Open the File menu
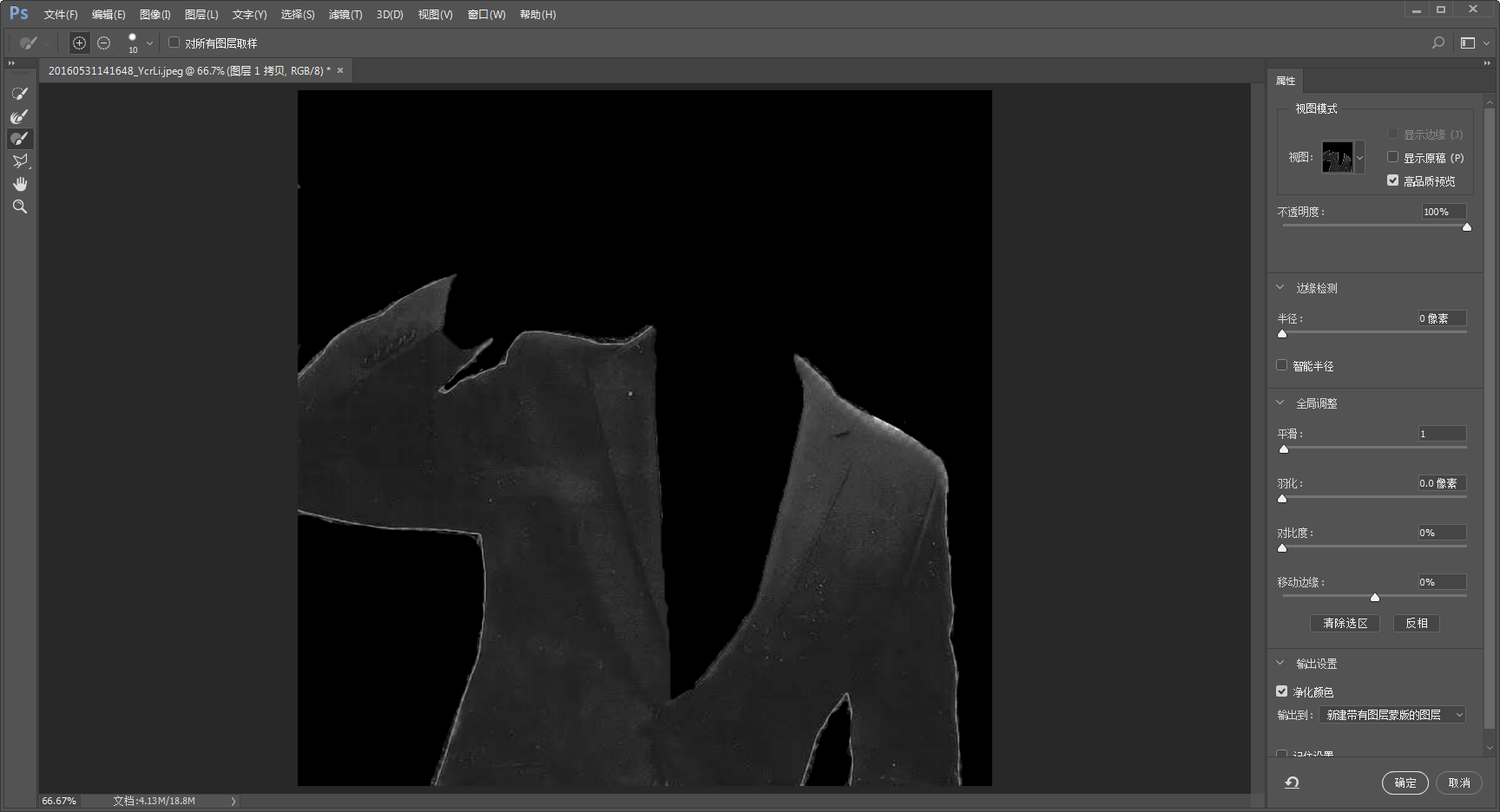 61,15
